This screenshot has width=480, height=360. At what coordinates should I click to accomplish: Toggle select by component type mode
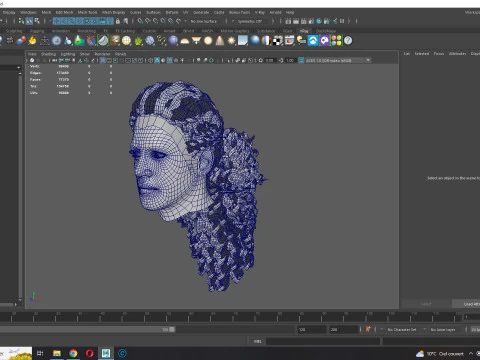pyautogui.click(x=37, y=21)
